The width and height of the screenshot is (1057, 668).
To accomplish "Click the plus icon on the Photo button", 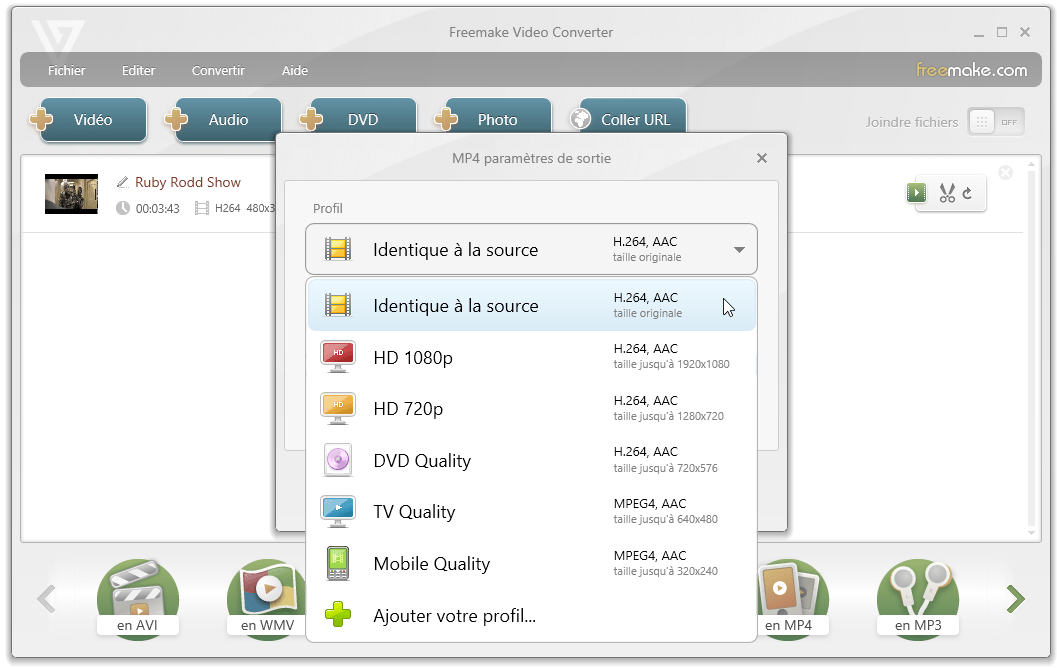I will tap(446, 119).
